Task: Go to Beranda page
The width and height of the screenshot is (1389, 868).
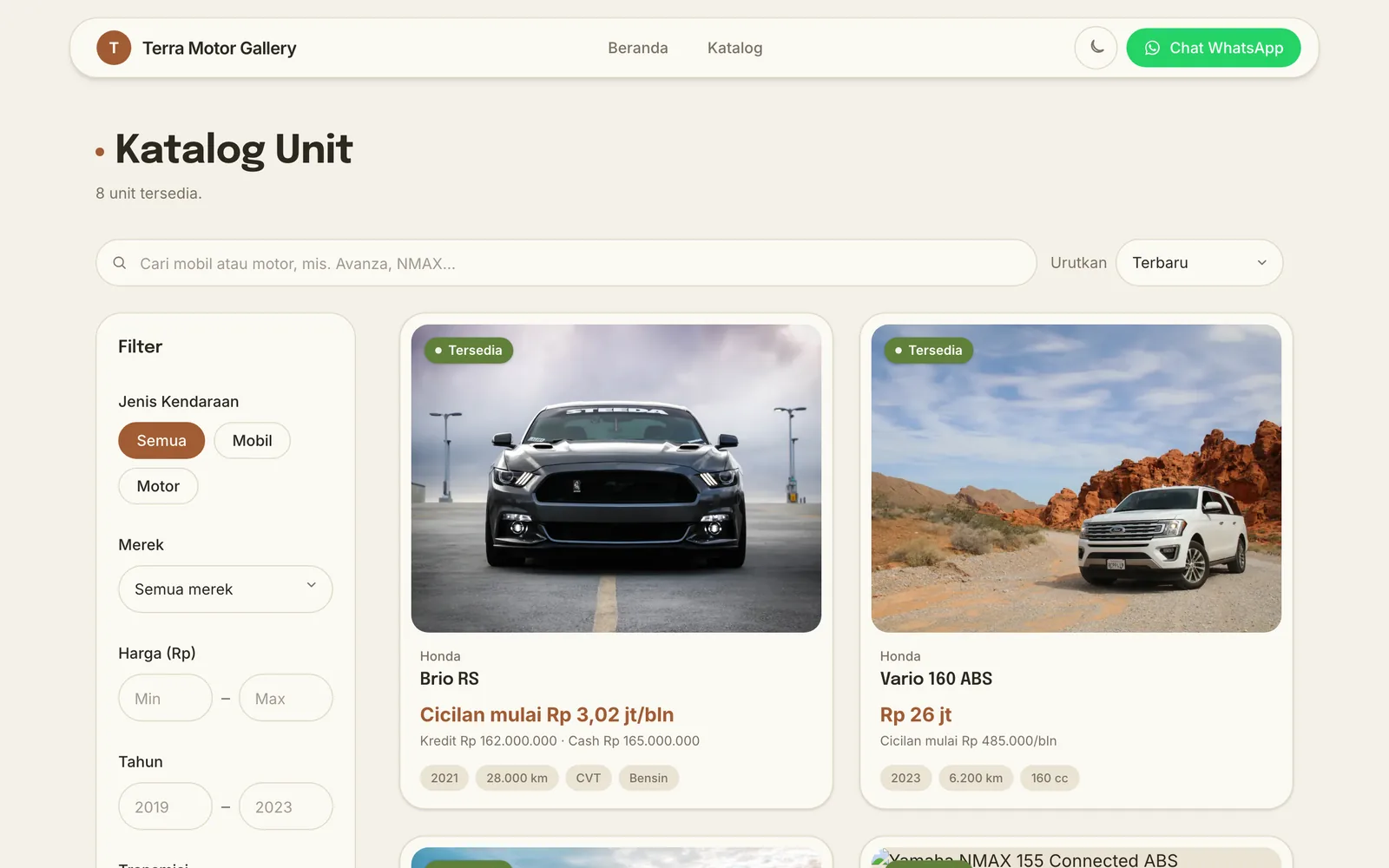Action: tap(638, 48)
